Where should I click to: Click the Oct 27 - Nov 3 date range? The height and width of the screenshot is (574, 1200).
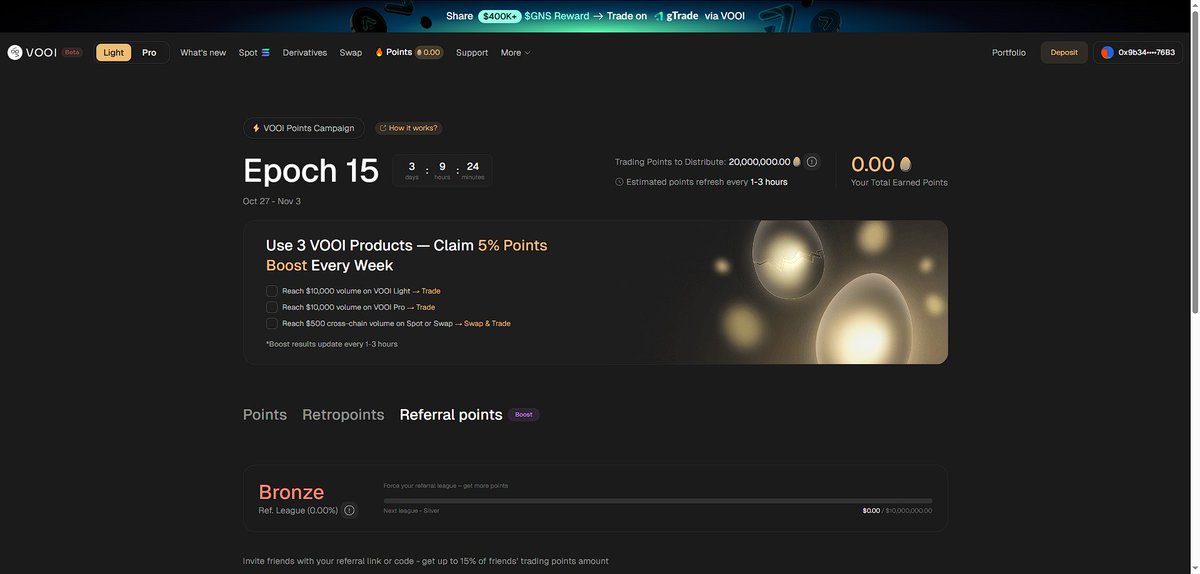tap(272, 201)
